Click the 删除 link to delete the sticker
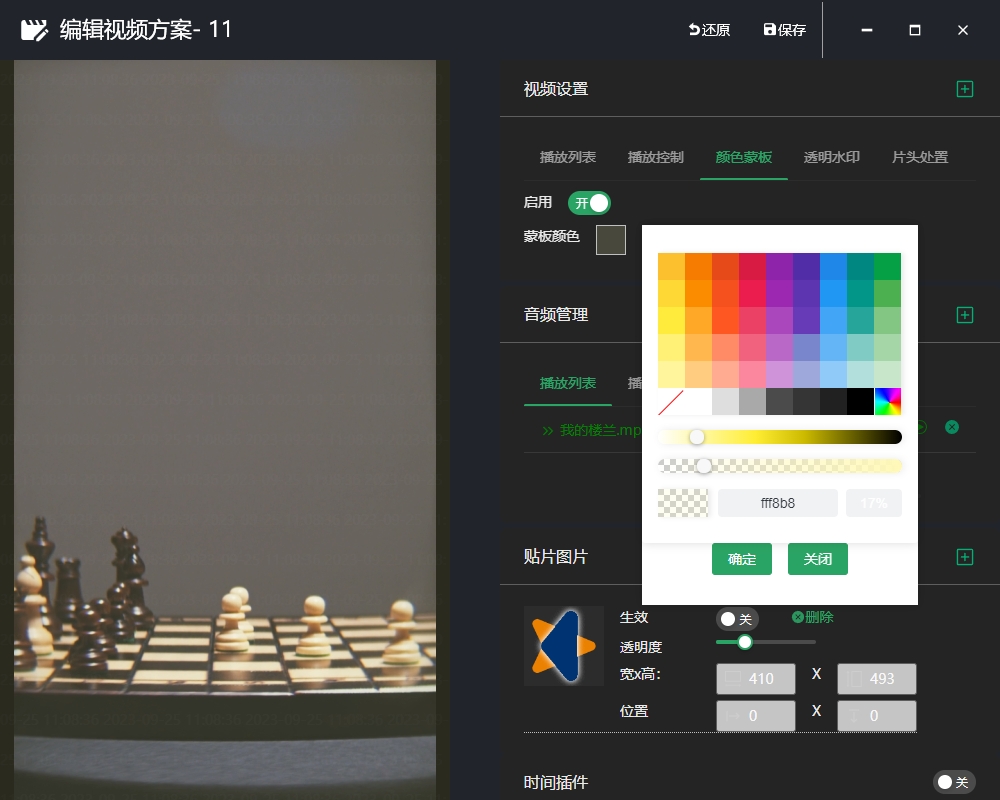Image resolution: width=1000 pixels, height=800 pixels. pyautogui.click(x=812, y=618)
